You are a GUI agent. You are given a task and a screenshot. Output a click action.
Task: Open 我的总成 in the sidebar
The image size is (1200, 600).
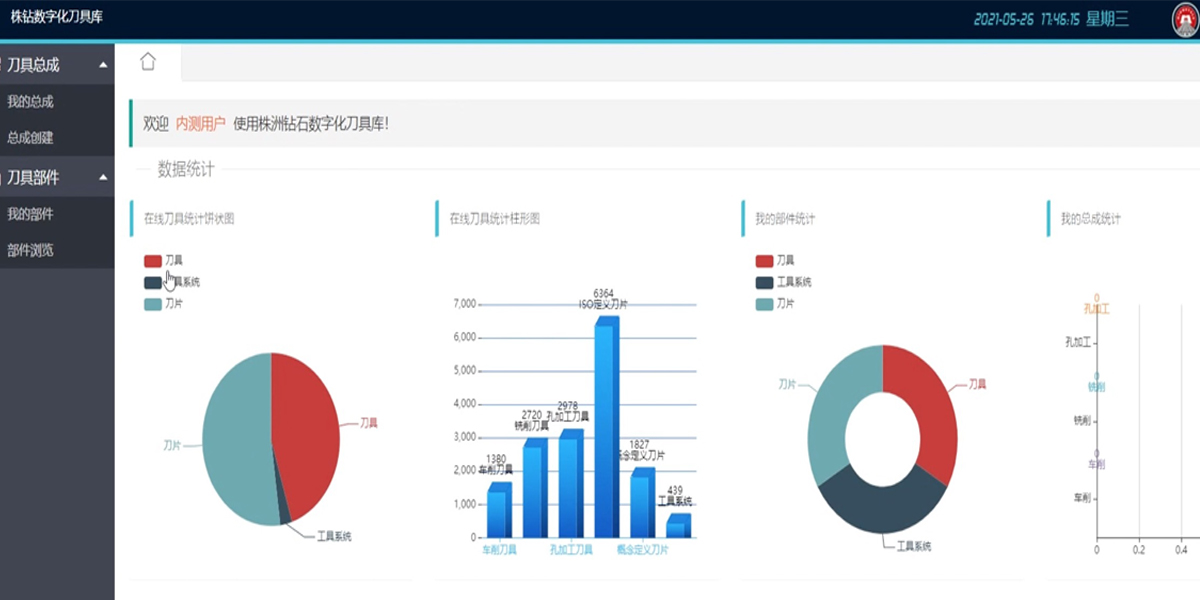(30, 102)
